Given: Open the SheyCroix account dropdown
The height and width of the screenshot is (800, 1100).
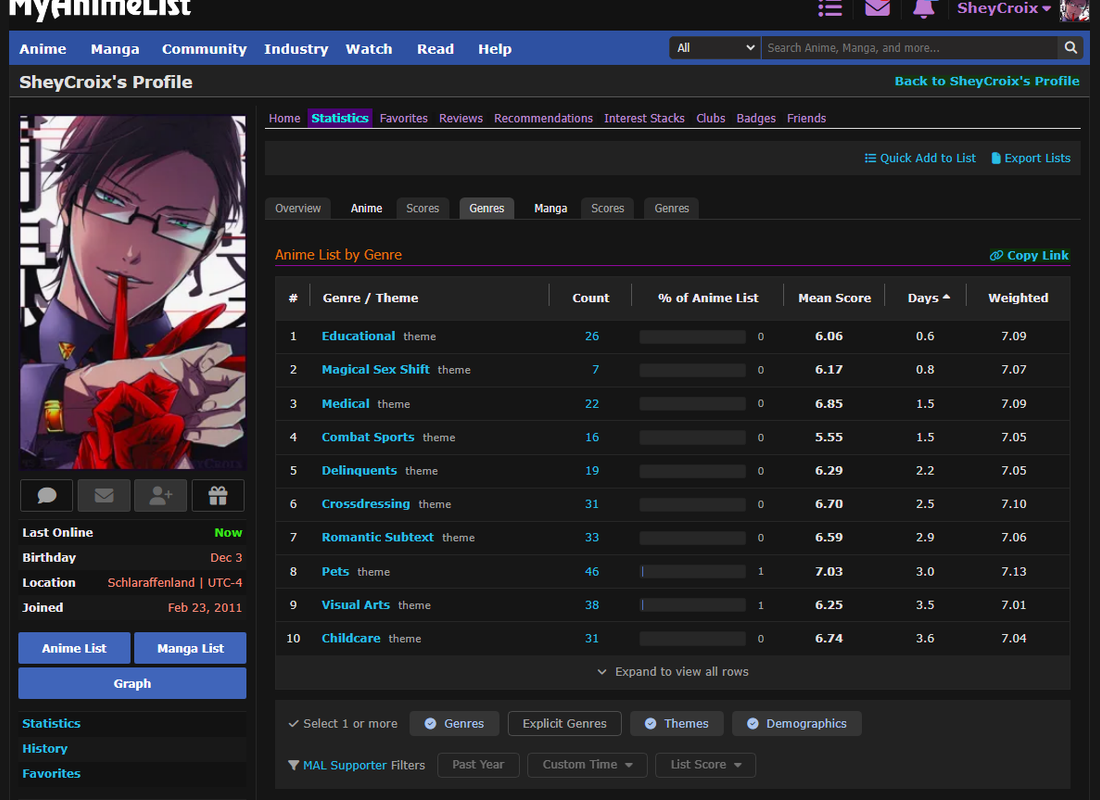Looking at the screenshot, I should pos(1003,8).
